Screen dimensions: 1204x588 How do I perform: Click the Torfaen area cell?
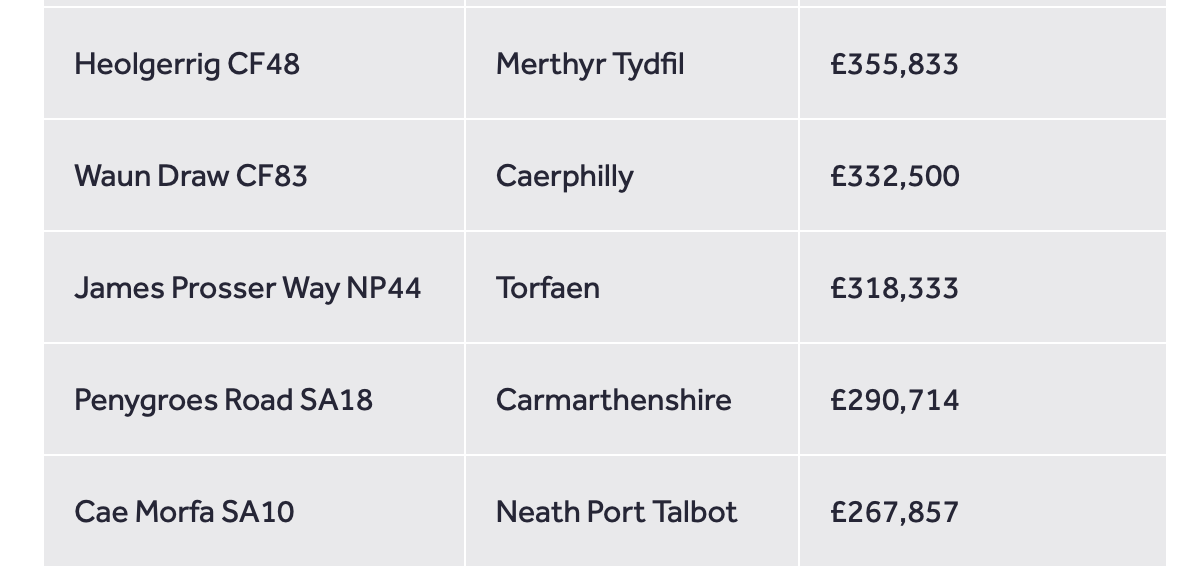click(548, 289)
